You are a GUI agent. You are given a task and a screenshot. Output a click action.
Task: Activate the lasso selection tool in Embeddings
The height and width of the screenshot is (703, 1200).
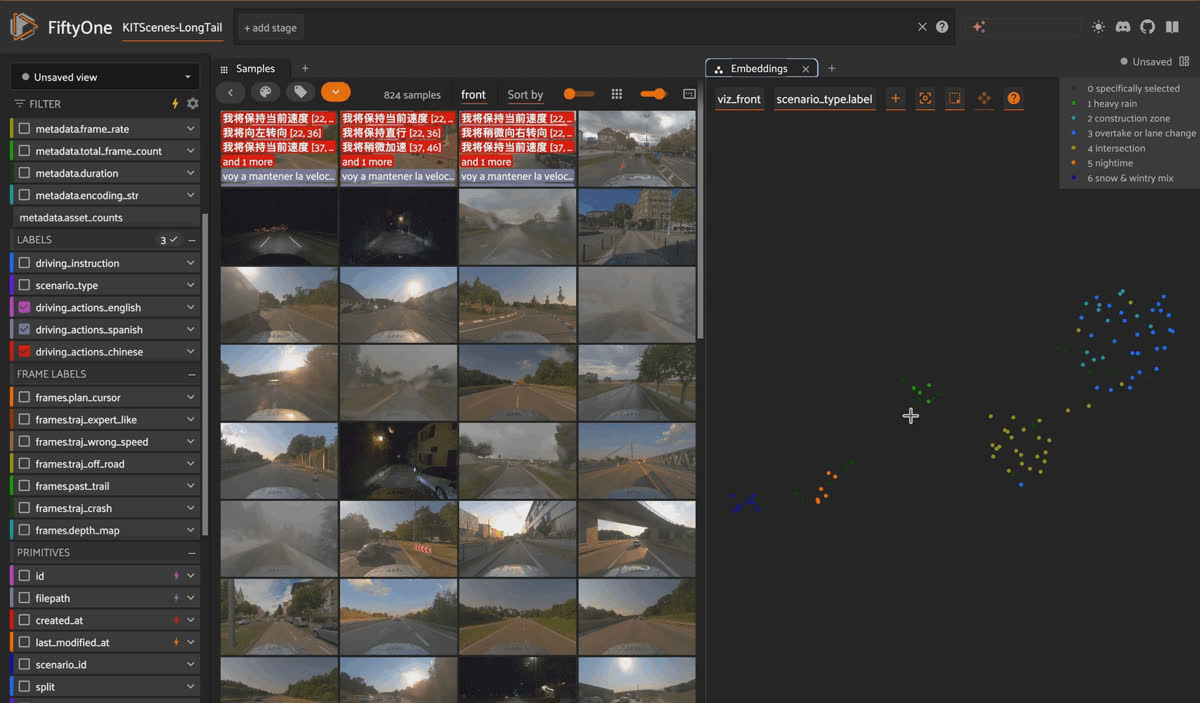tap(954, 98)
